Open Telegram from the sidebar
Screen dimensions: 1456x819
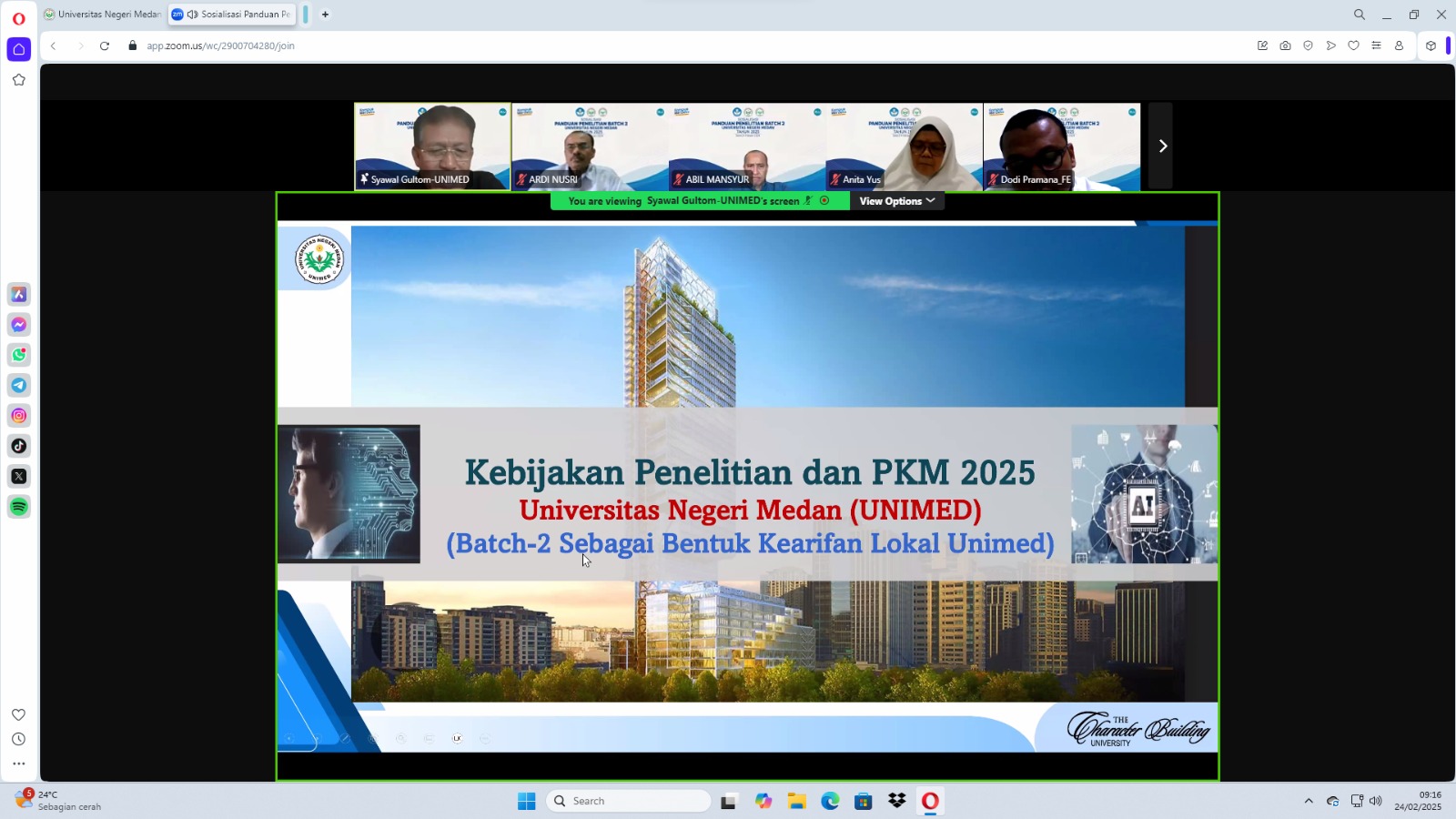coord(19,385)
